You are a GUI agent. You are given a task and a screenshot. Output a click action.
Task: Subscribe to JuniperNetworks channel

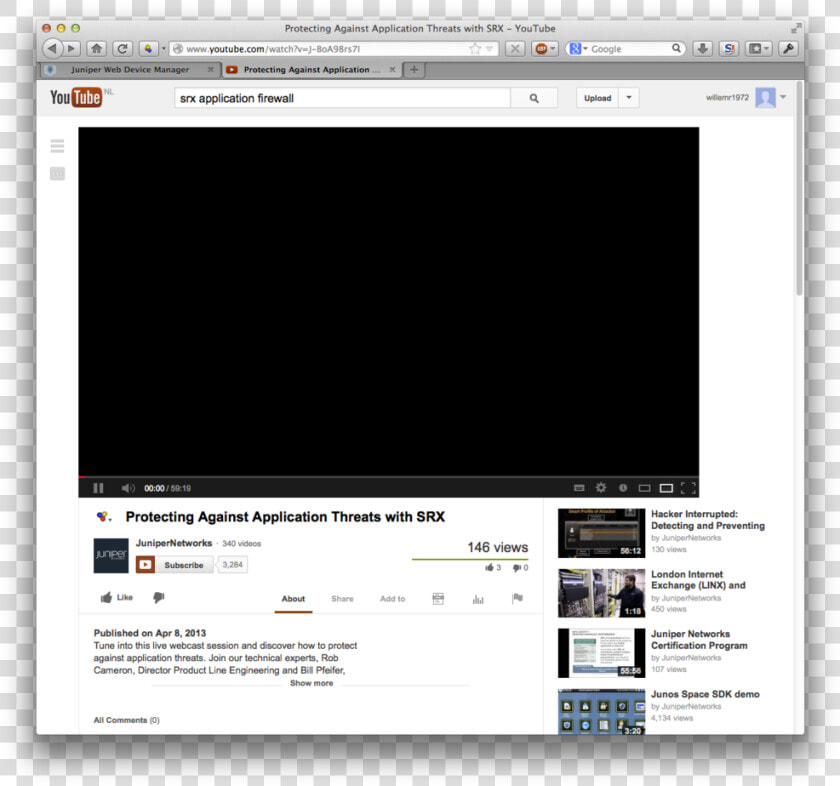[174, 565]
